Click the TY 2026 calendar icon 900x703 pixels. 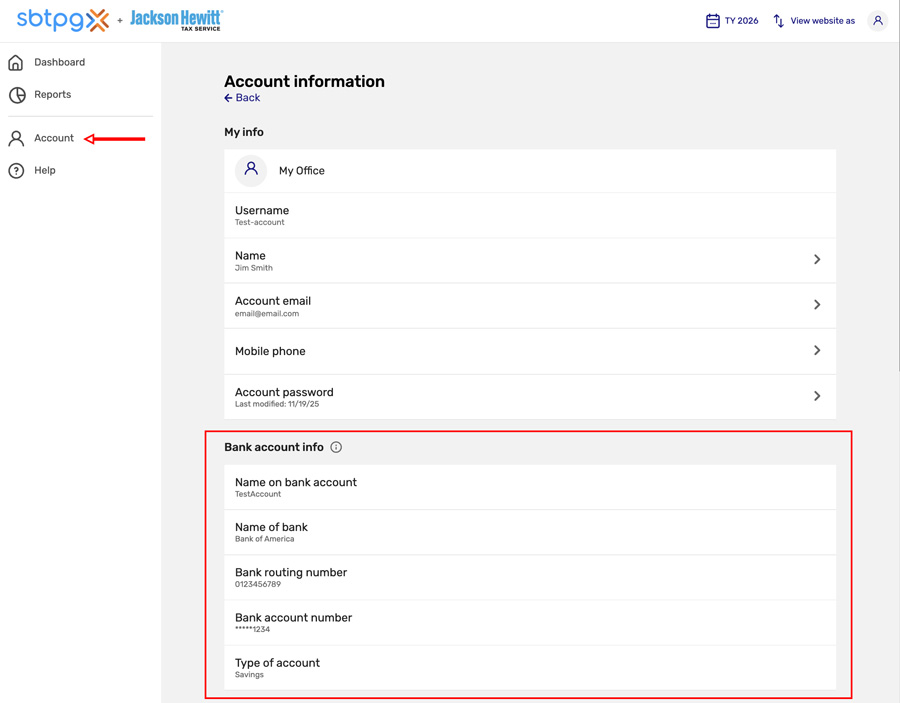click(x=713, y=21)
